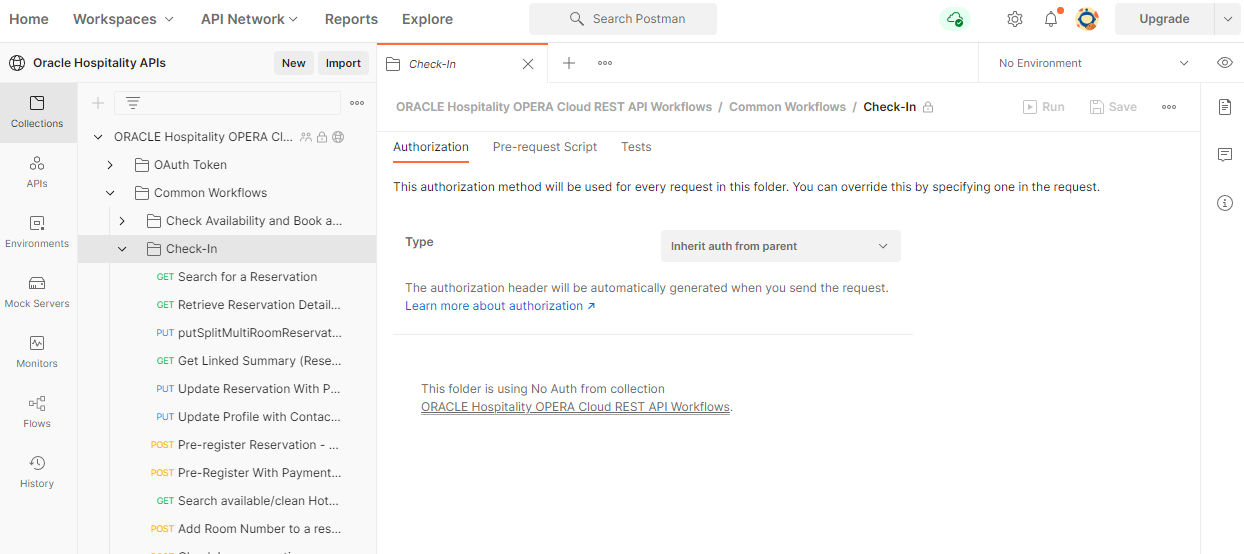Switch to the Tests tab
The width and height of the screenshot is (1244, 554).
pyautogui.click(x=636, y=147)
